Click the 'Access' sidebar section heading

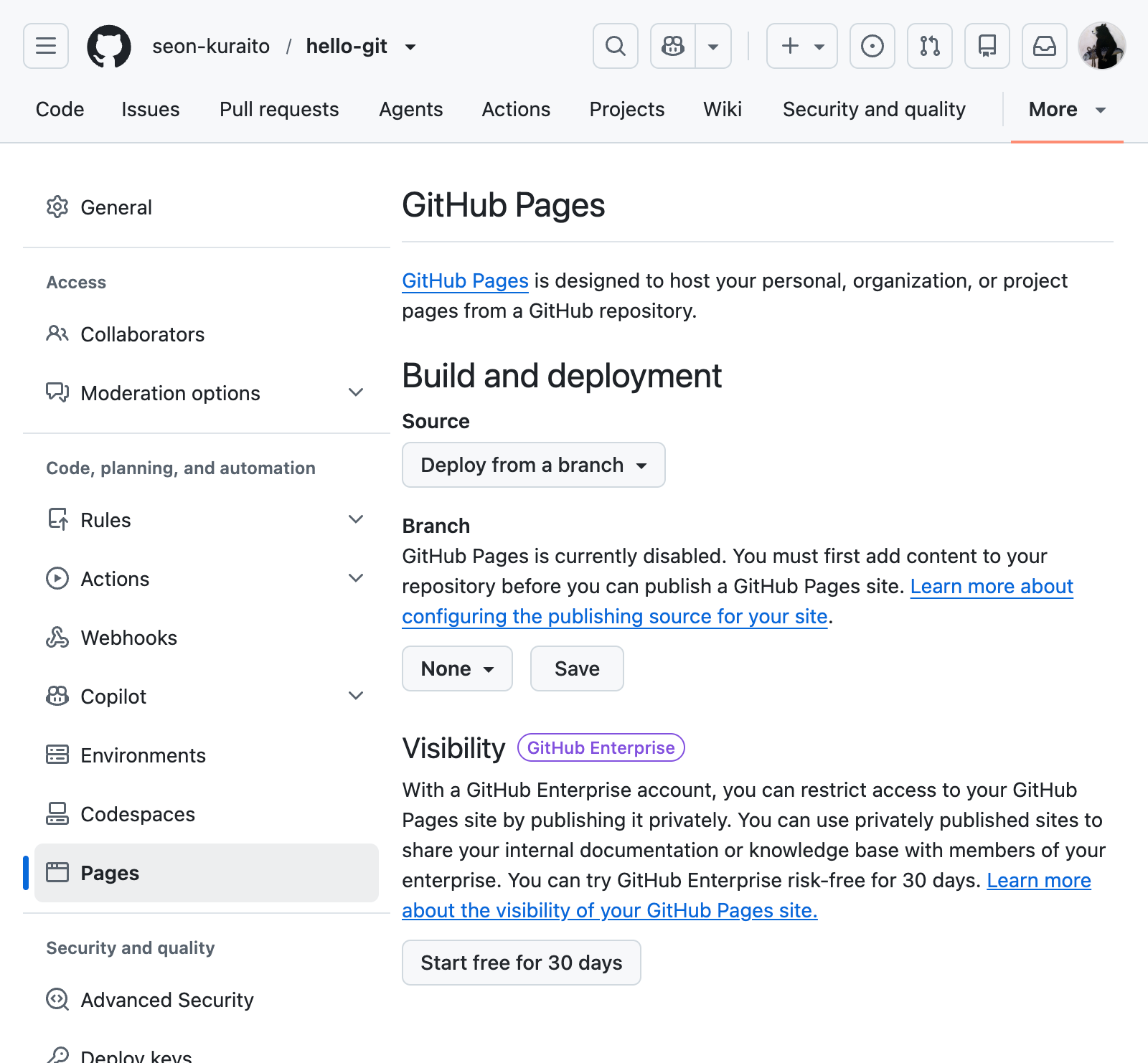pos(76,282)
